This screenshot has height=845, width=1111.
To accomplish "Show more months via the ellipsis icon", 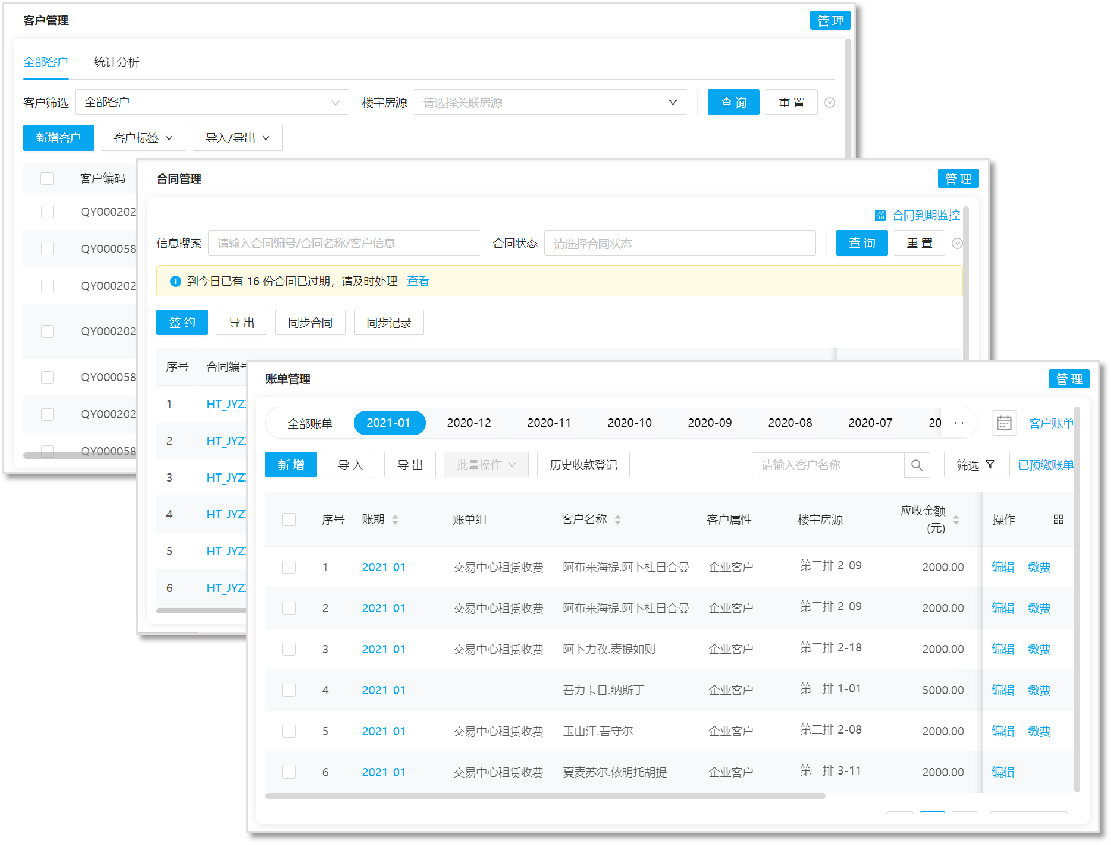I will point(959,423).
